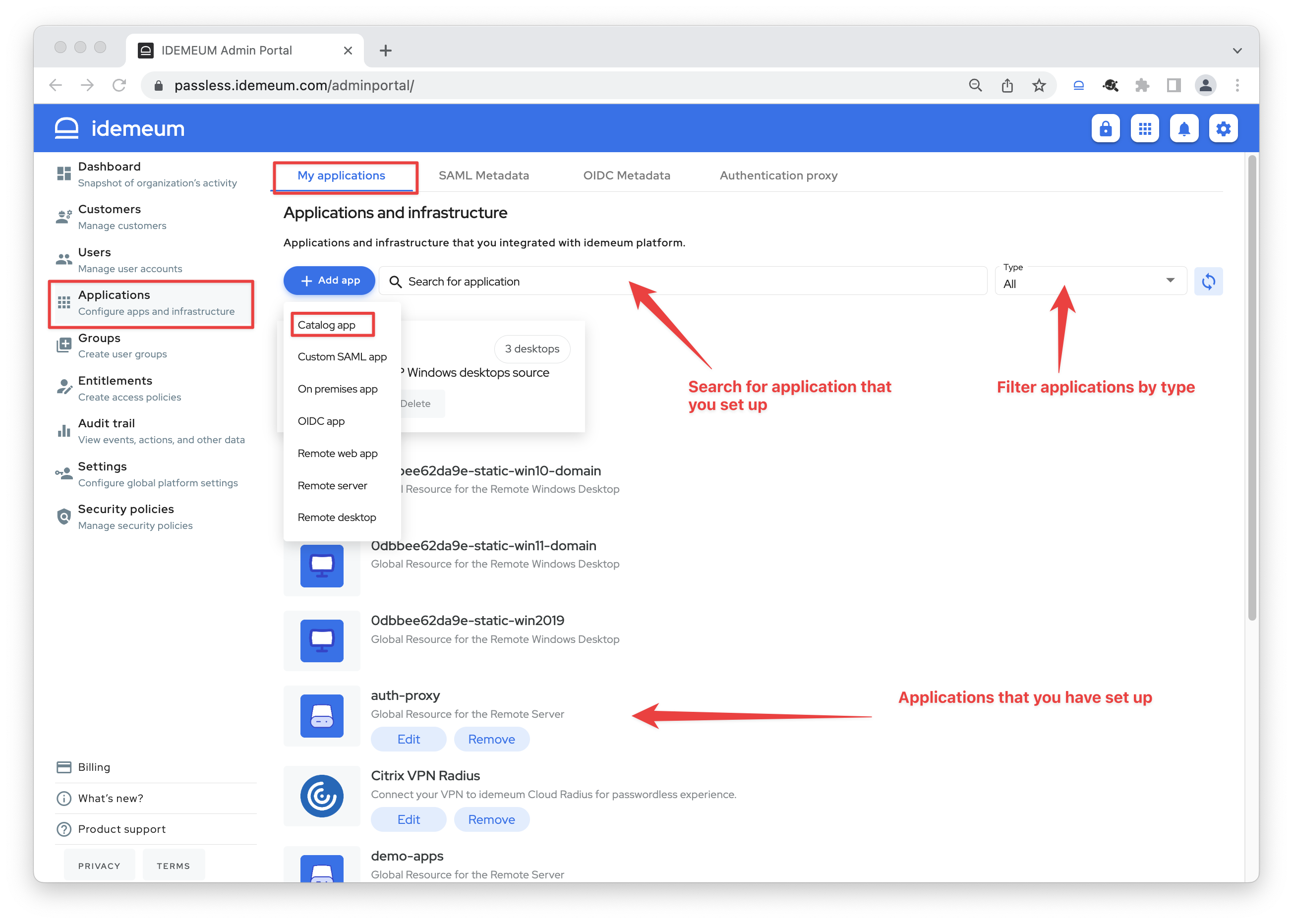The image size is (1293, 924).
Task: Click the Citrix VPN Radius app icon
Action: (x=322, y=796)
